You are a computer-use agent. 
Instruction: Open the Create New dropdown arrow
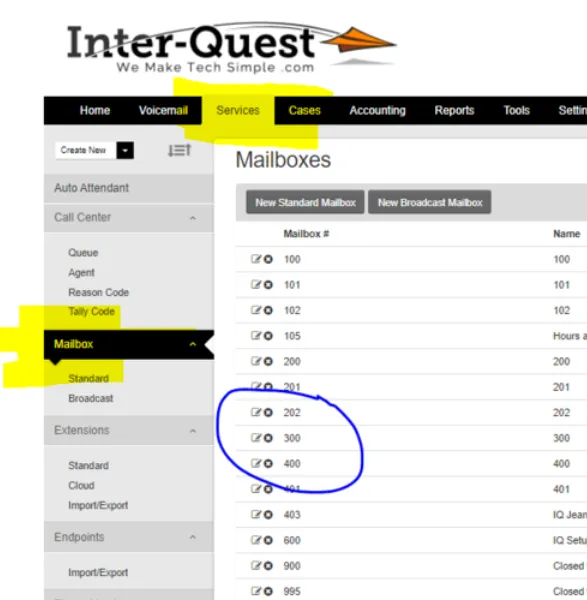125,150
